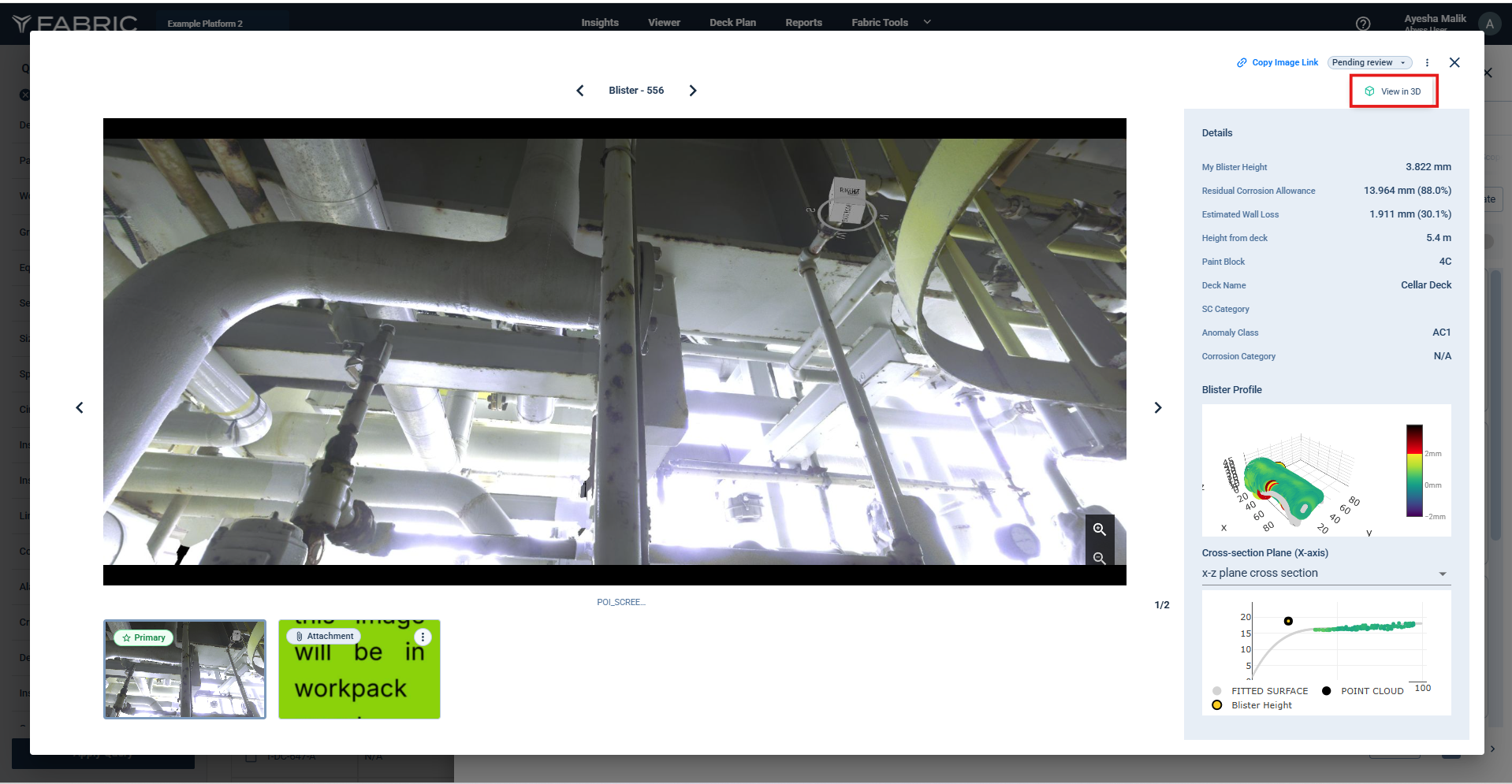Click the zoom out magnifier icon
The width and height of the screenshot is (1512, 784).
pyautogui.click(x=1099, y=558)
